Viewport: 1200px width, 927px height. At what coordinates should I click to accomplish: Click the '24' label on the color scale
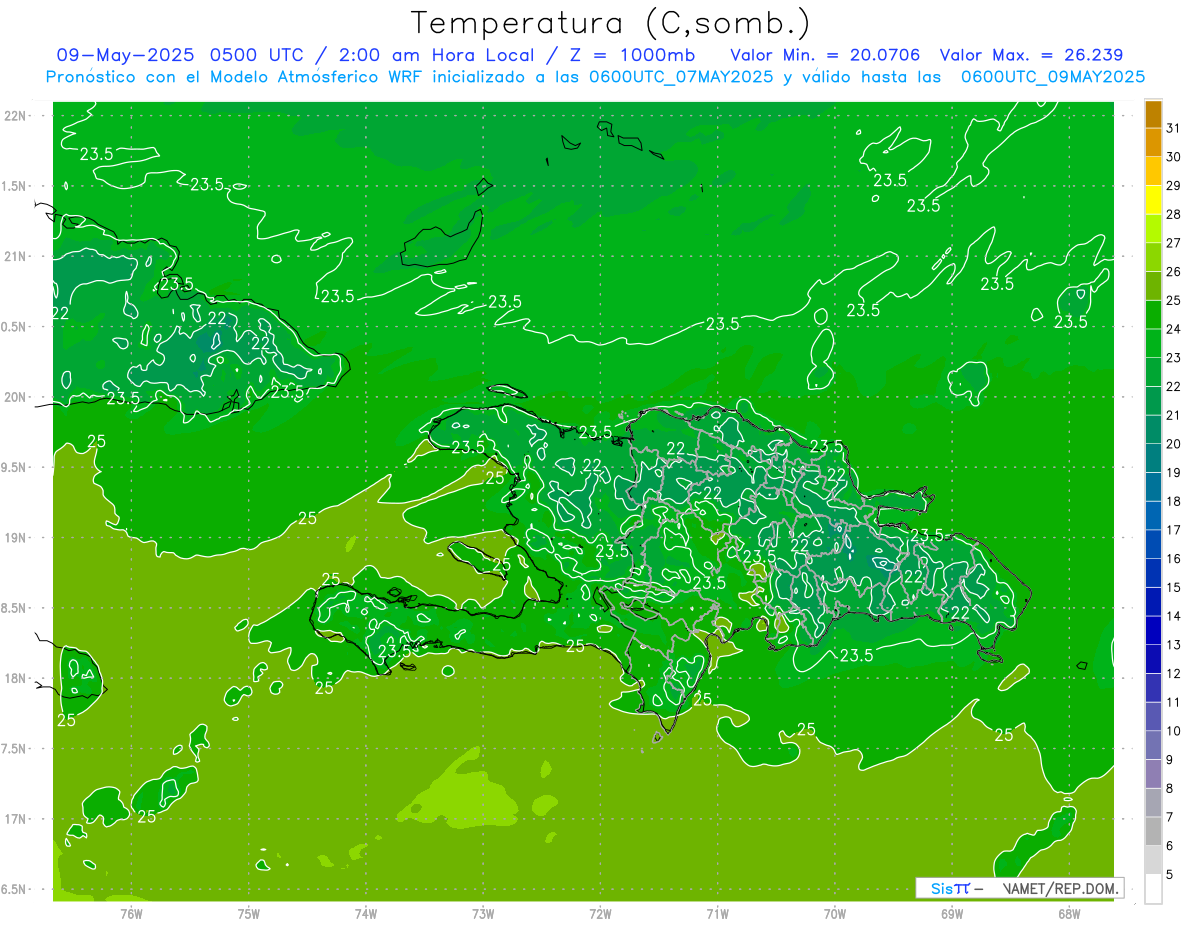[1173, 329]
